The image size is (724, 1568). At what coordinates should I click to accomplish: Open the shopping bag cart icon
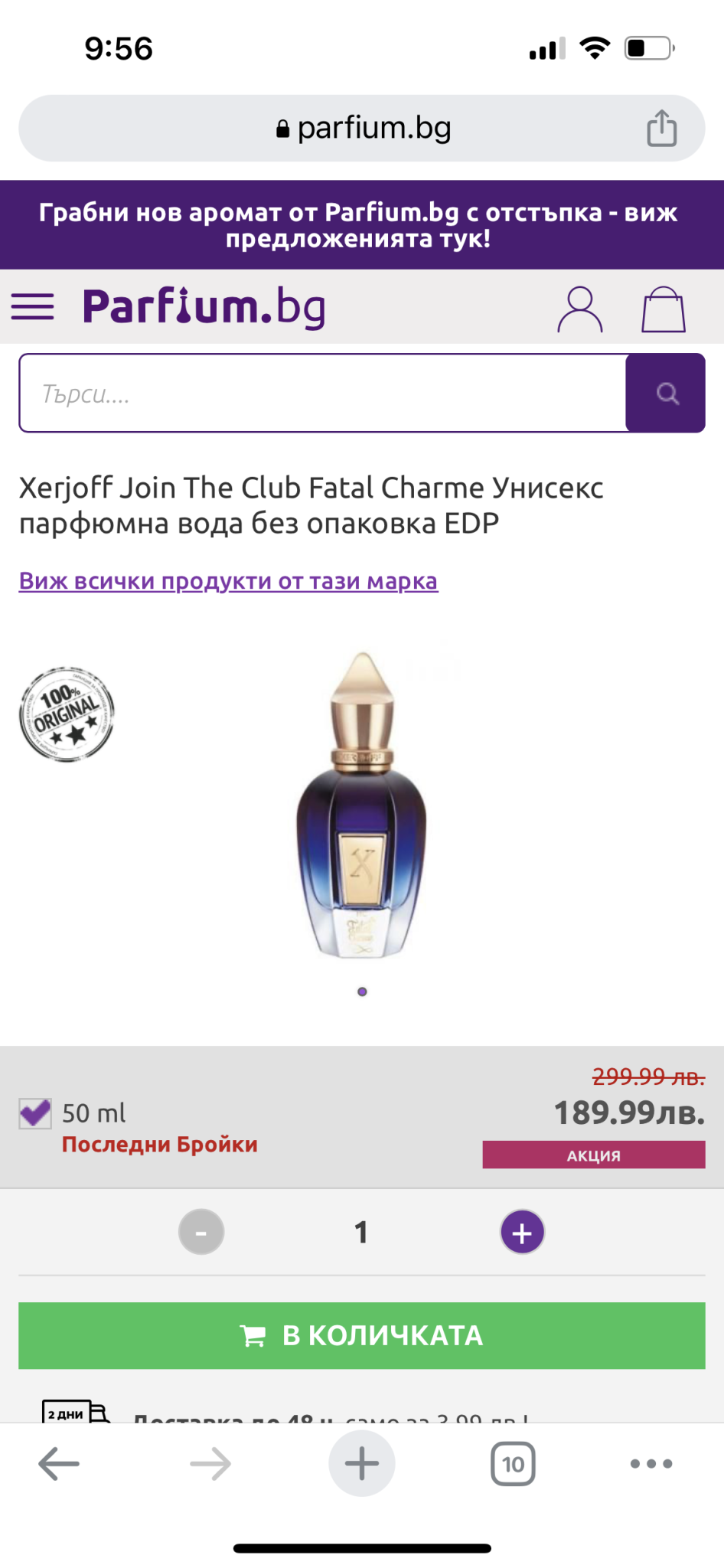tap(663, 309)
